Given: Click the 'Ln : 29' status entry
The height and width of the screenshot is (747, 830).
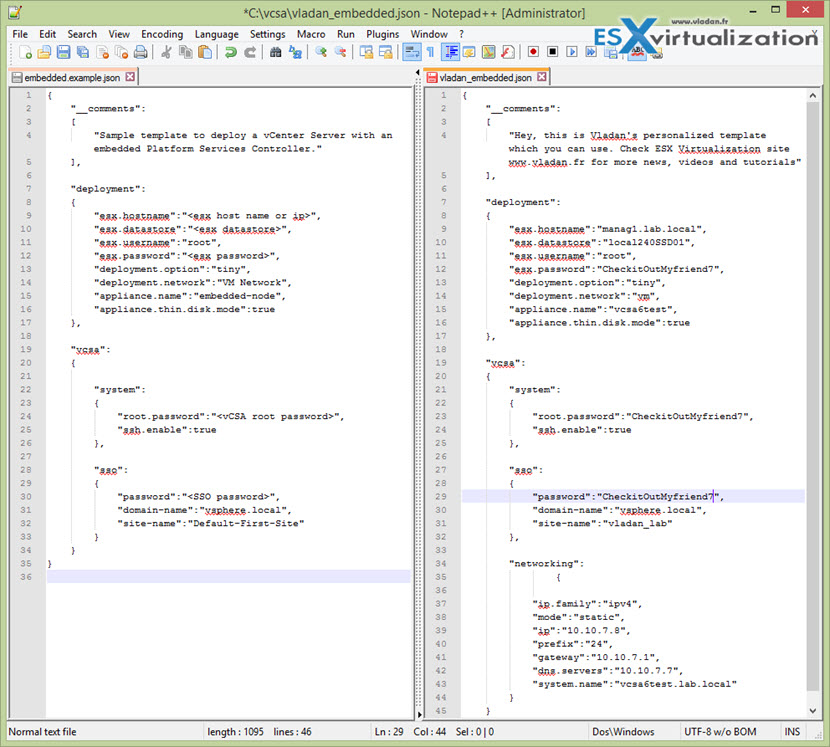Looking at the screenshot, I should coord(389,732).
